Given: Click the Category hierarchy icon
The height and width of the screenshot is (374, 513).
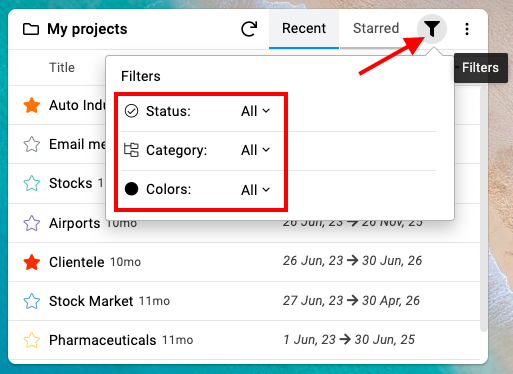Looking at the screenshot, I should (x=131, y=150).
